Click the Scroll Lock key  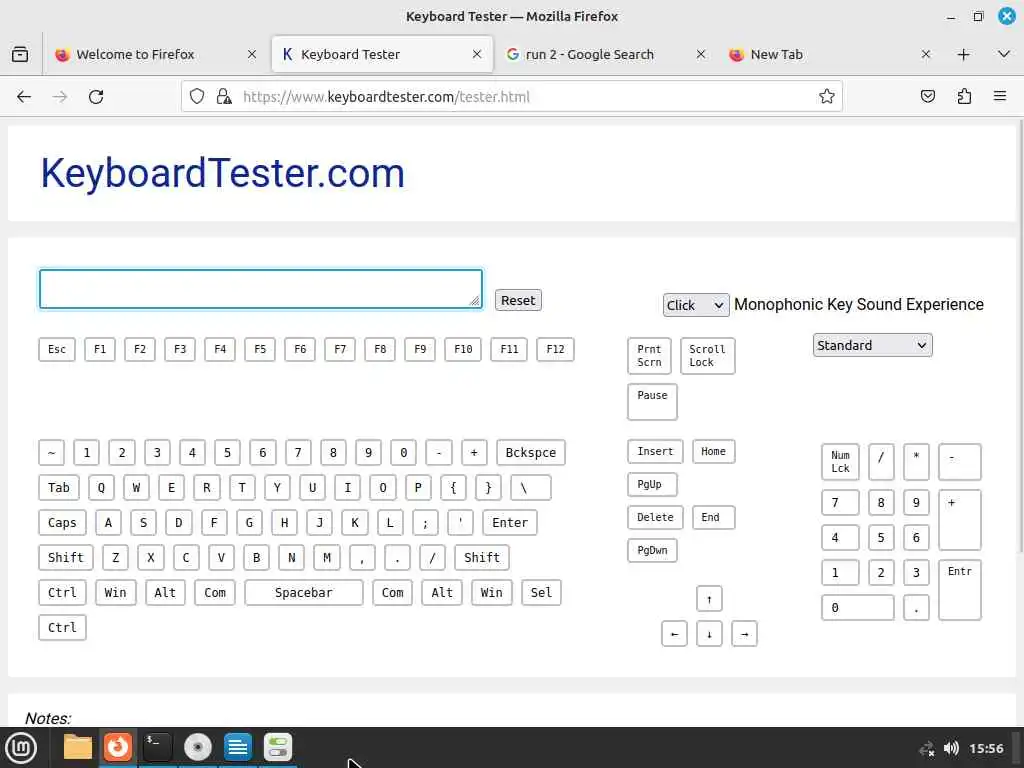coord(707,356)
